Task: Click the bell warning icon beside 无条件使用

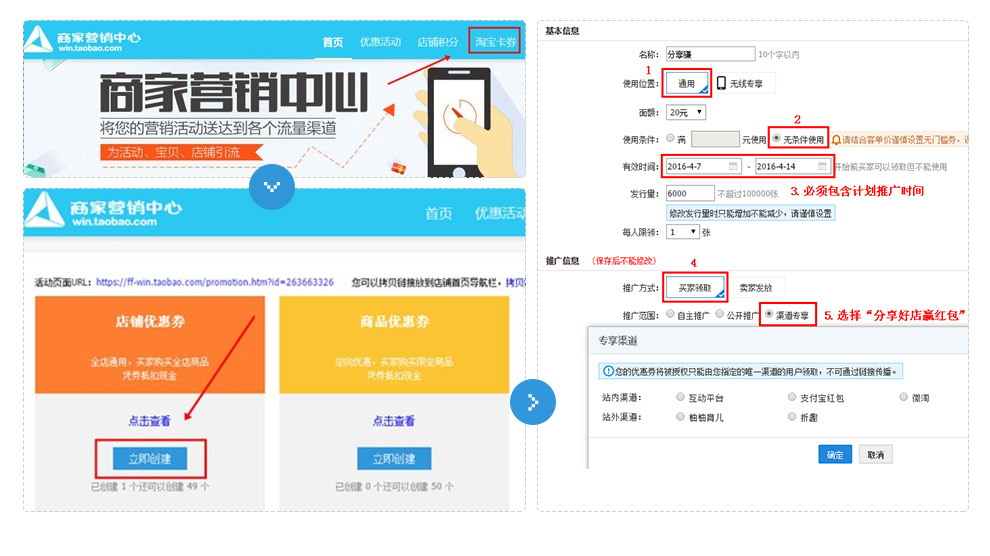Action: click(835, 139)
